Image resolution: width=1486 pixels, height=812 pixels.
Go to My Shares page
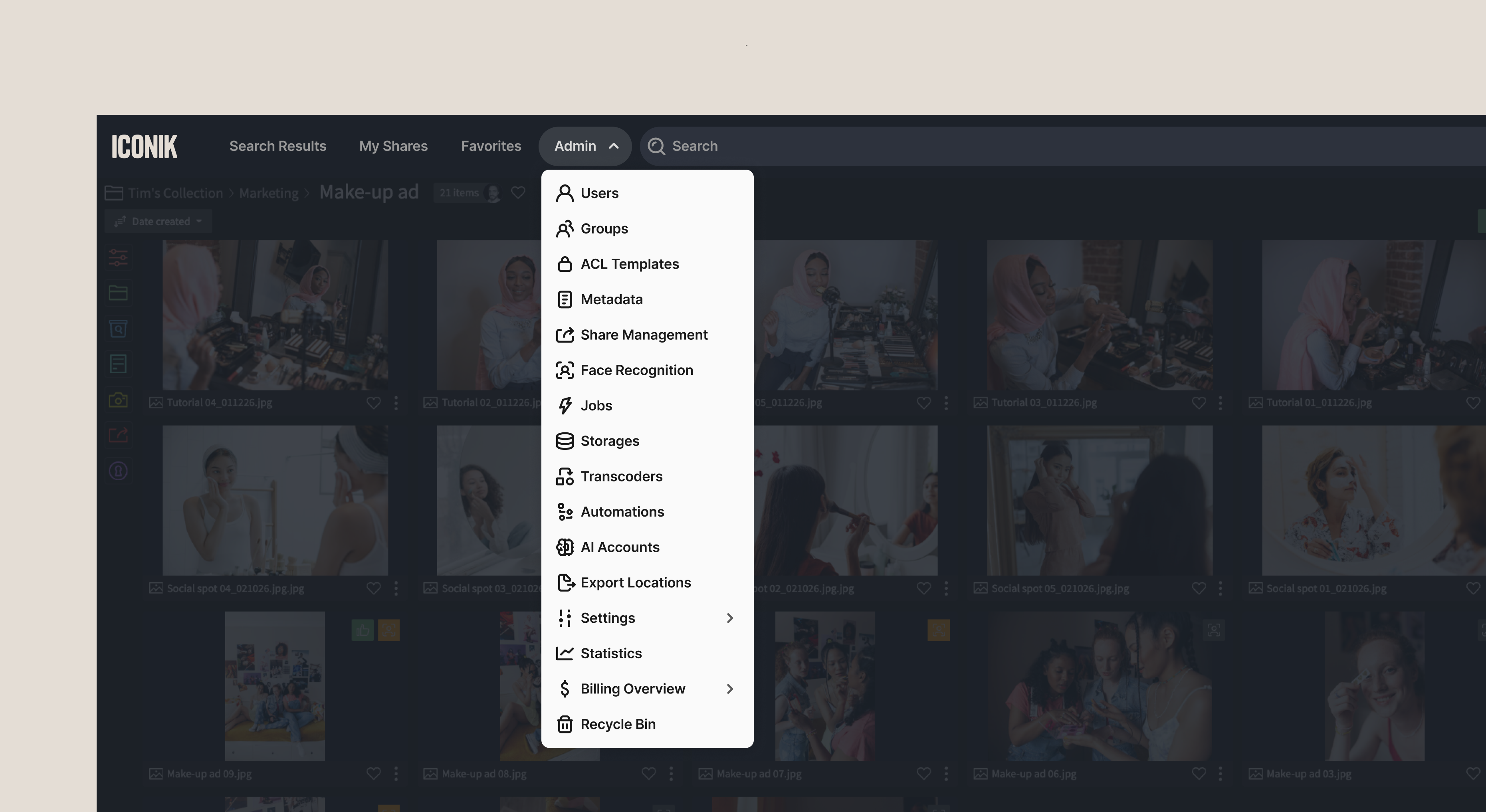pos(393,147)
